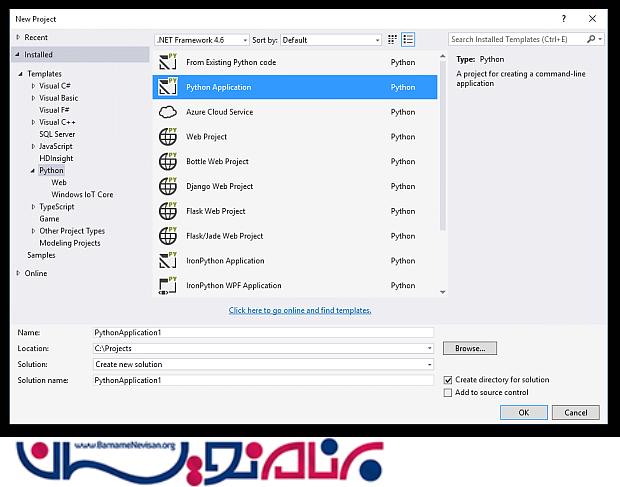This screenshot has height=487, width=620.
Task: Click the Azure Cloud Service cloud icon
Action: pyautogui.click(x=168, y=112)
